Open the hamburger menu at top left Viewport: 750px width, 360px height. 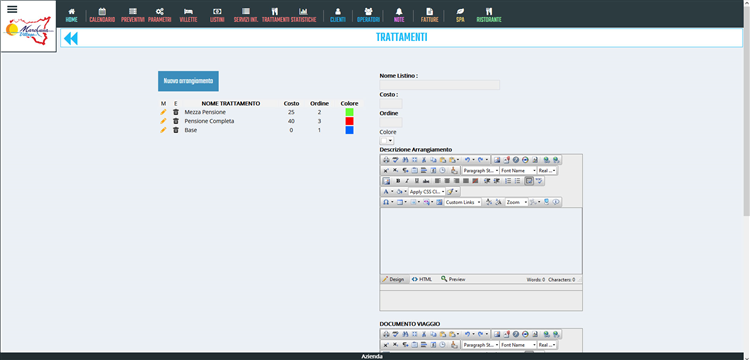[12, 9]
